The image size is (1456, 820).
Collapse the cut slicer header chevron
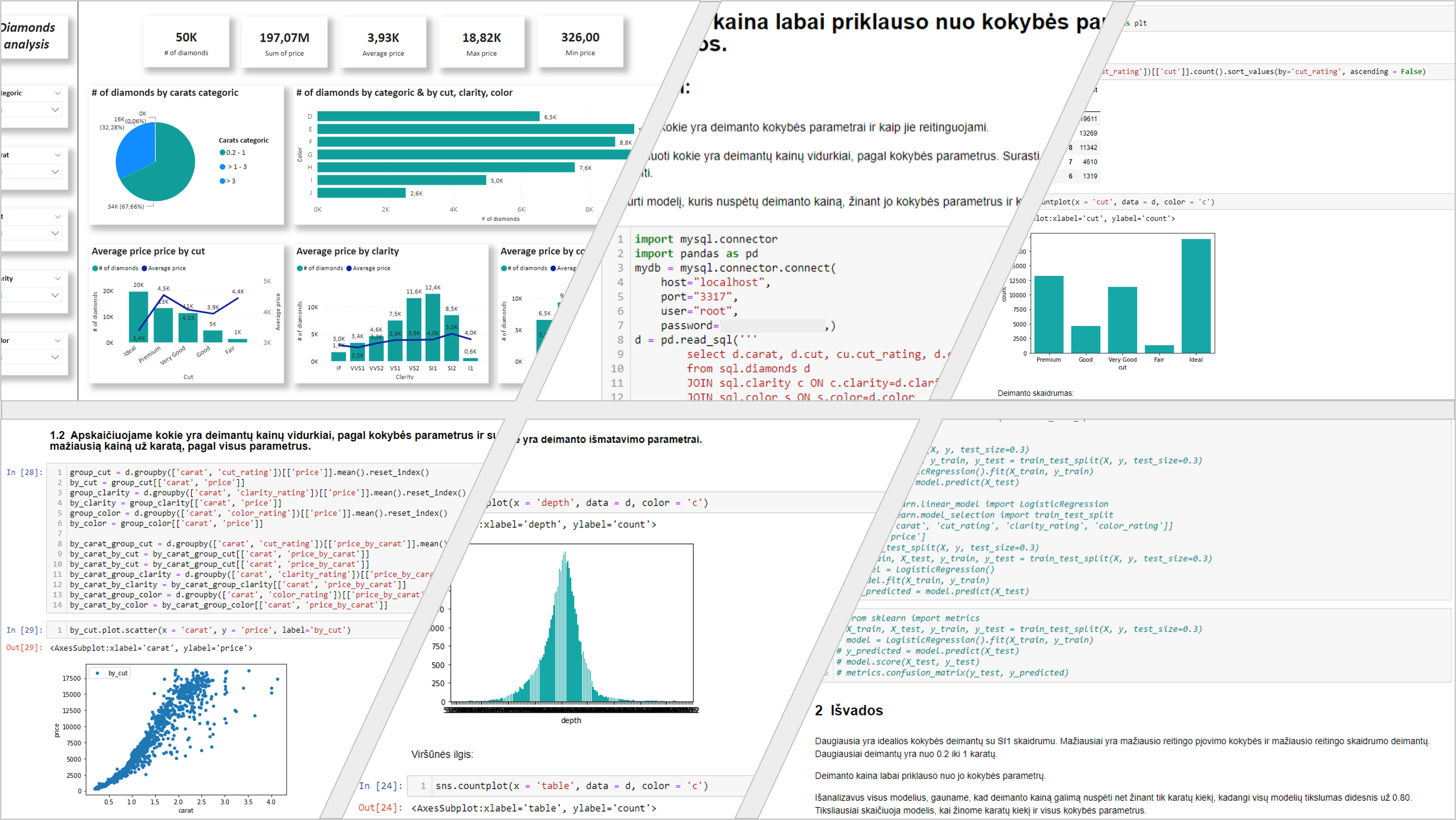point(58,216)
